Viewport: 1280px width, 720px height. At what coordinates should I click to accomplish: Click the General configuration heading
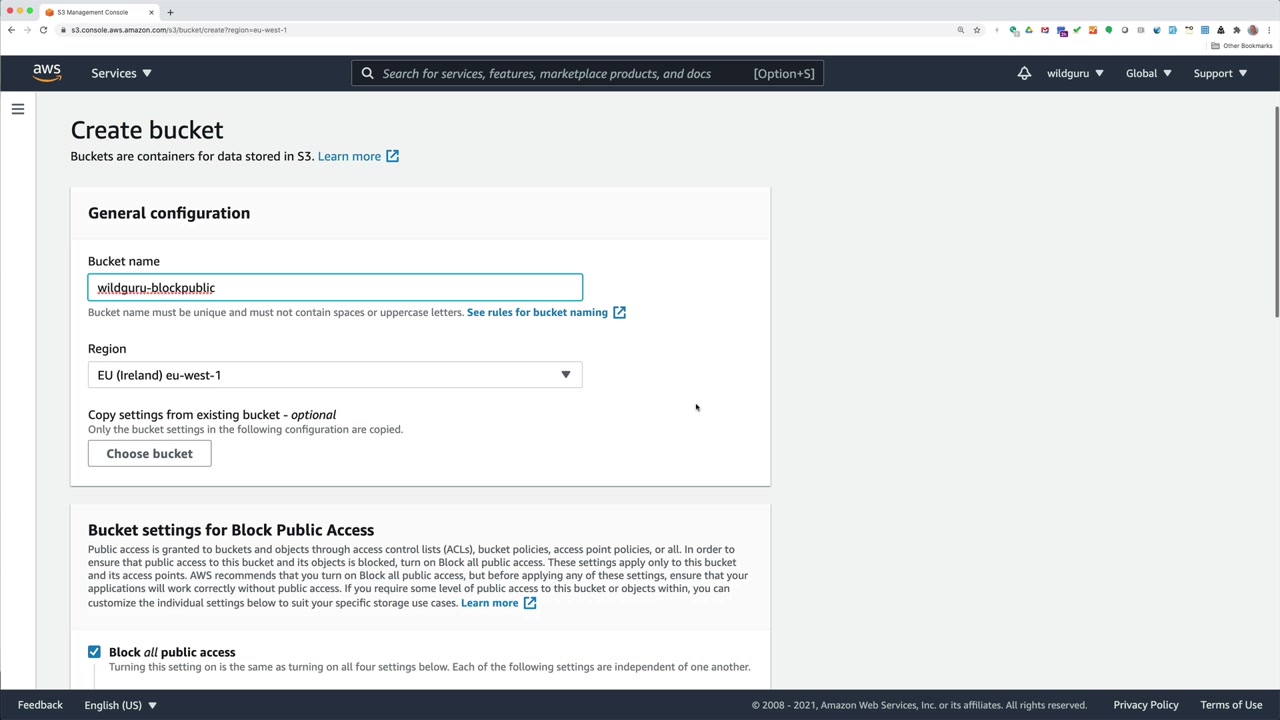[x=169, y=213]
